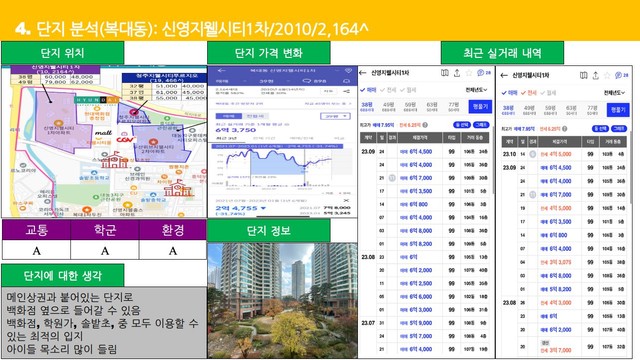Image resolution: width=640 pixels, height=360 pixels.
Task: Tap help icon after 전세 6.25억 in rightmost panel
Action: point(564,129)
